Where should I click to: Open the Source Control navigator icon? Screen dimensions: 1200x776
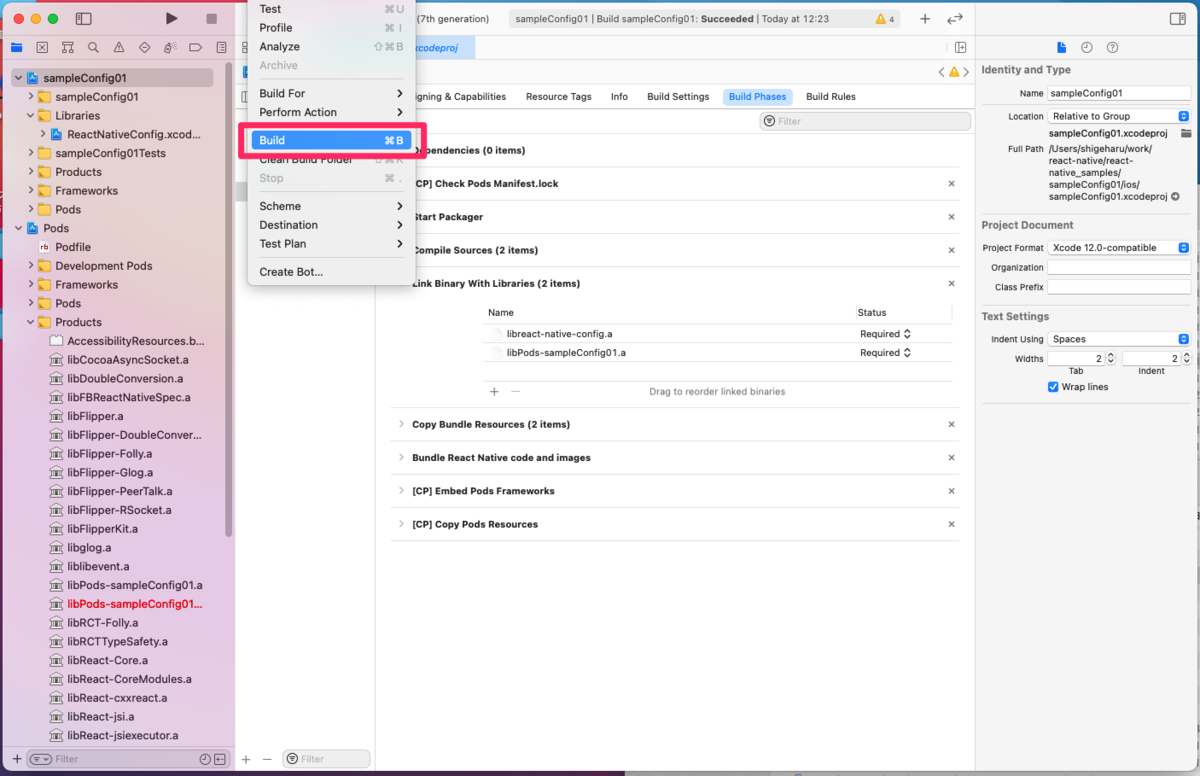click(42, 47)
